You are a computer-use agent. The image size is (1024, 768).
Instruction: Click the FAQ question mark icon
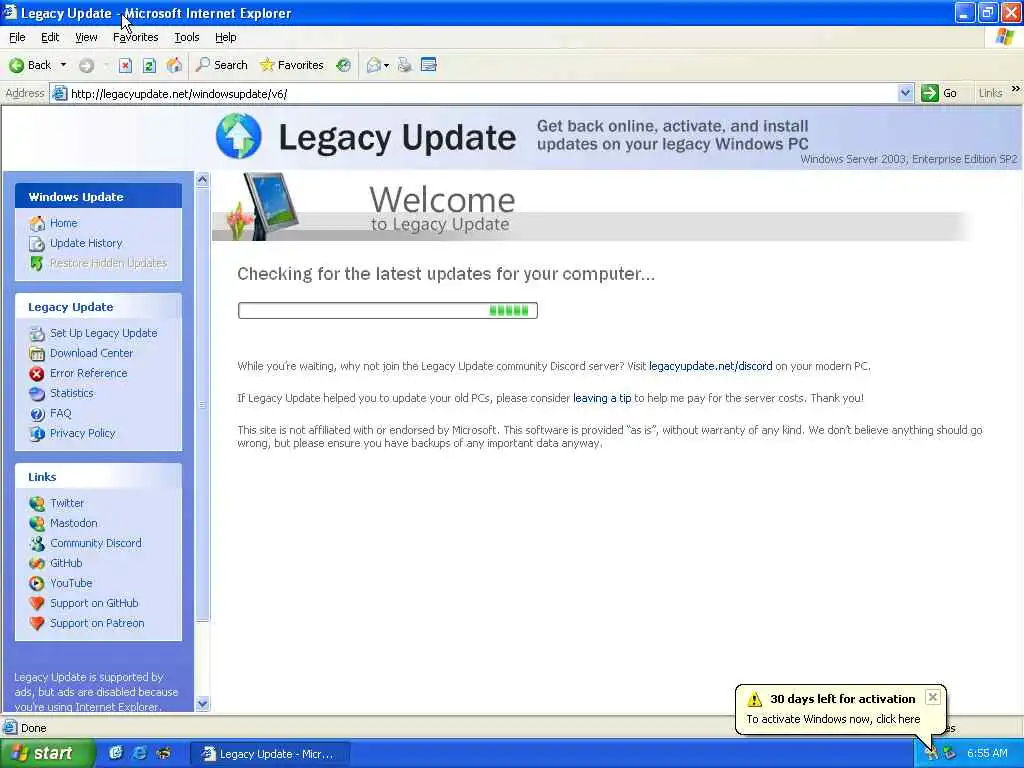(x=37, y=413)
